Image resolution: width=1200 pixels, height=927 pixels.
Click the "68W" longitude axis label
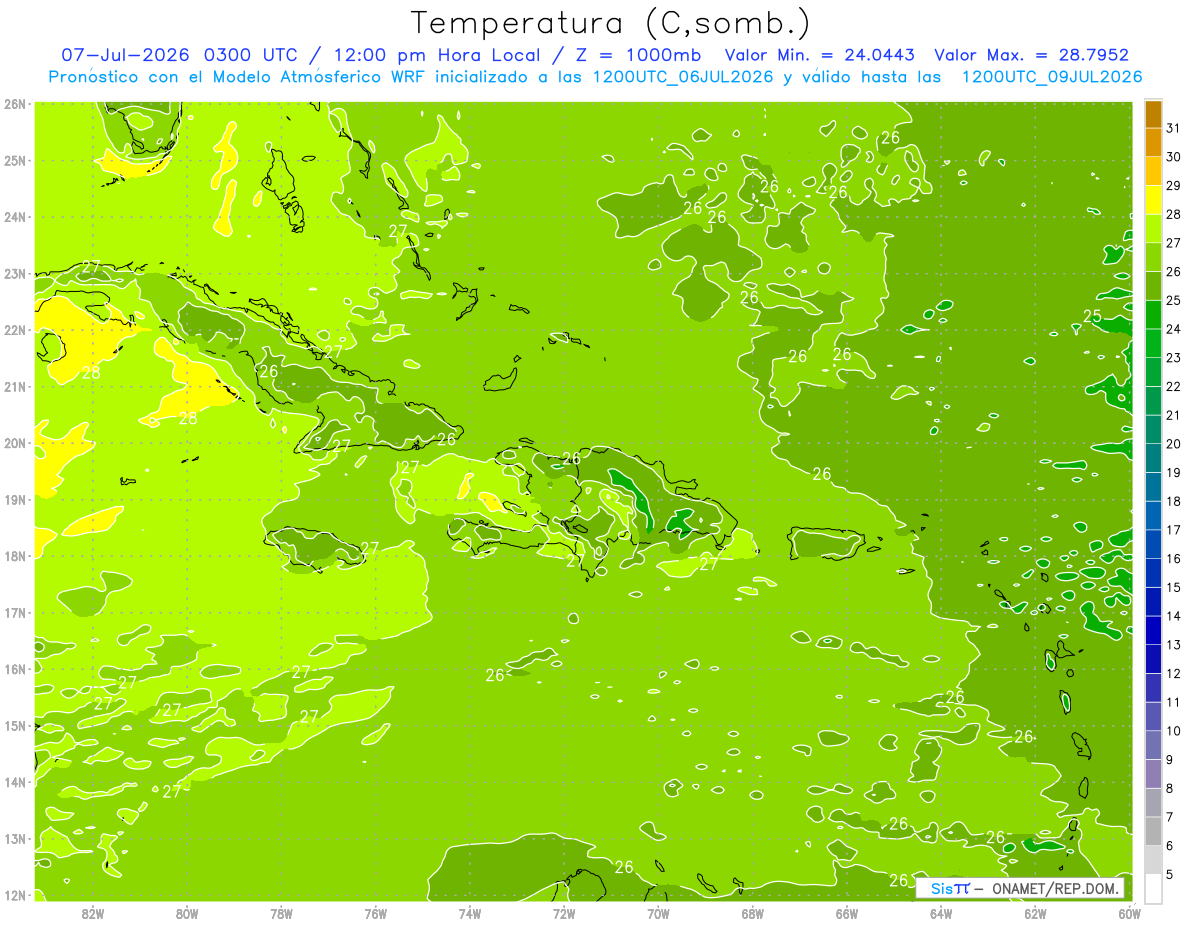click(753, 914)
